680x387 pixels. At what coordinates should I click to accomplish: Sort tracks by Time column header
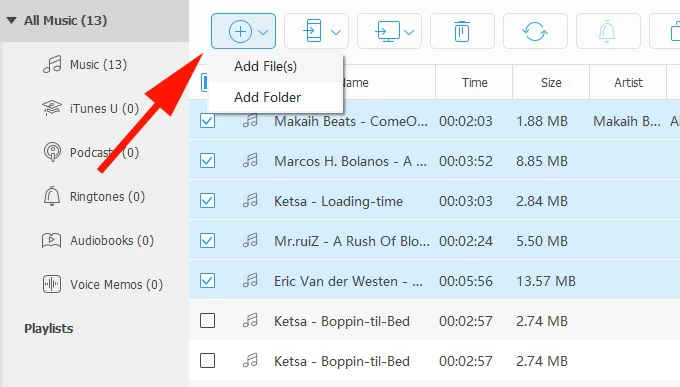[474, 82]
